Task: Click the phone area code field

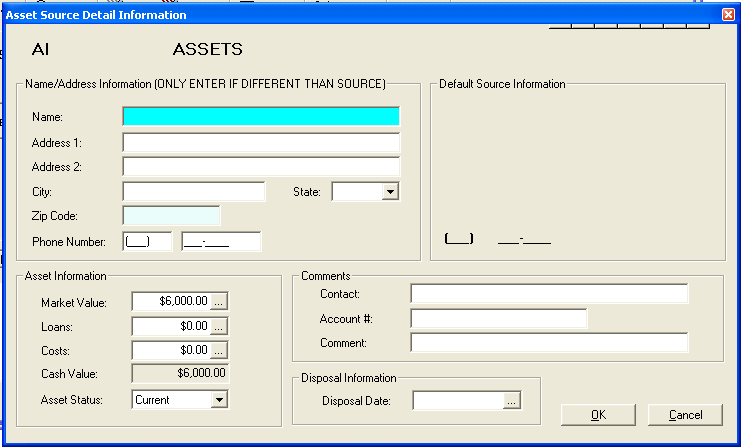Action: click(x=147, y=241)
